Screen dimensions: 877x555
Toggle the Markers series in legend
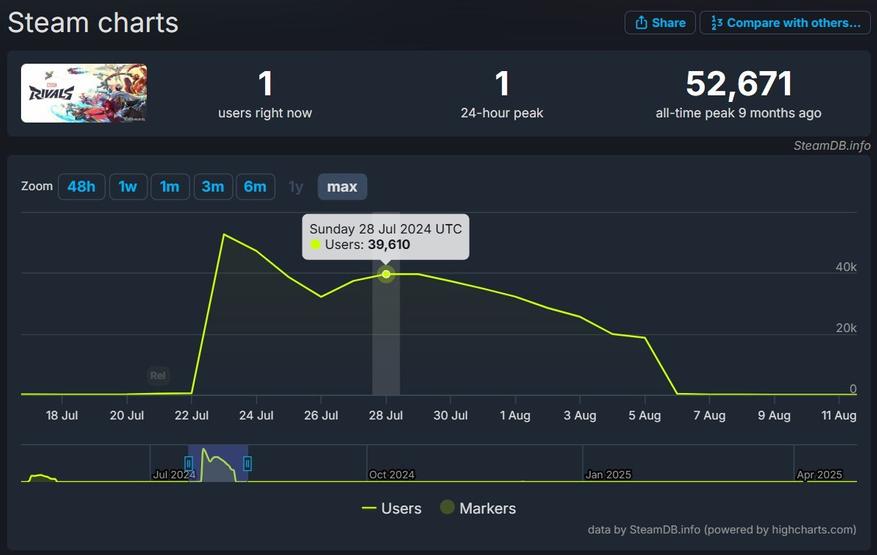[478, 508]
